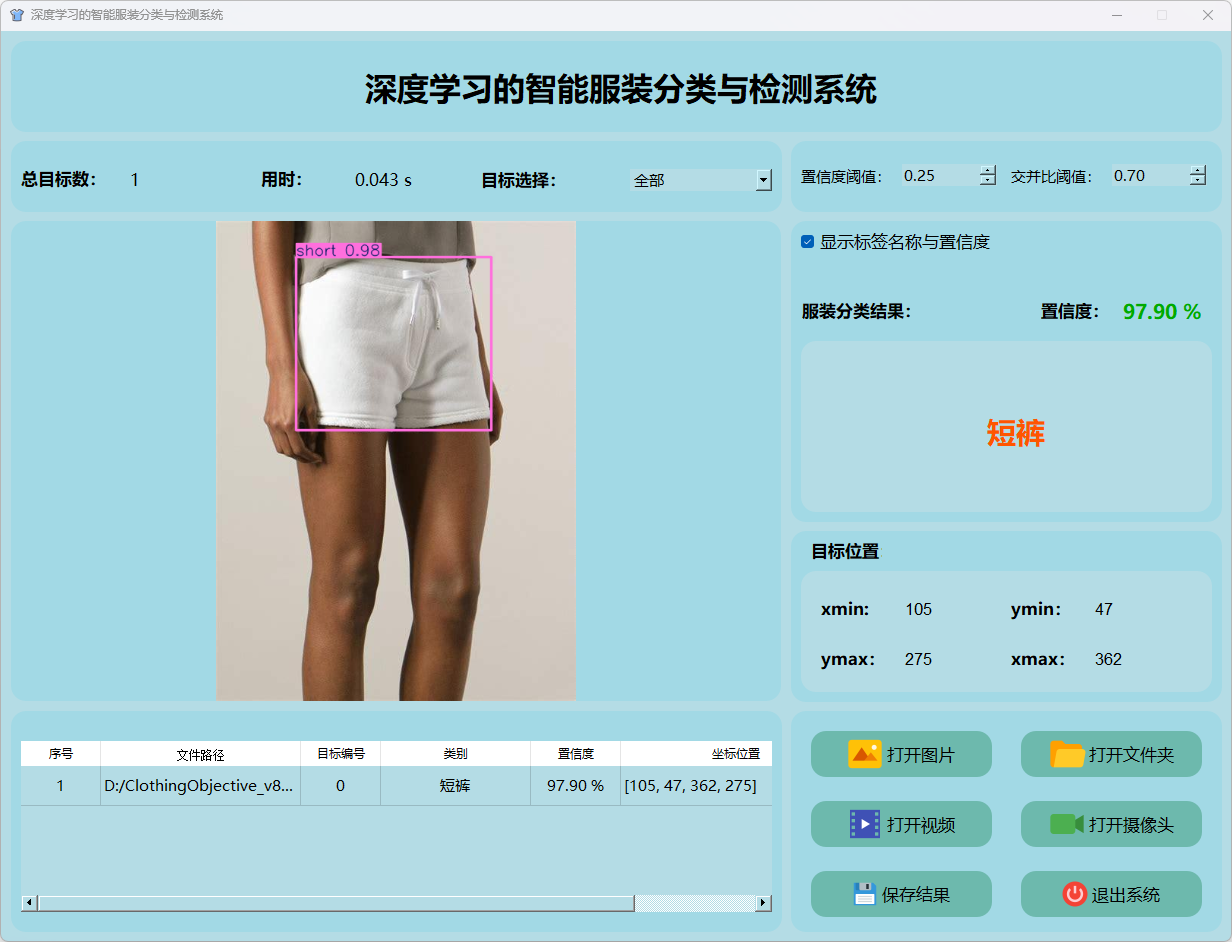Image resolution: width=1232 pixels, height=942 pixels.
Task: Click the yellow folder icon for Open Folder
Action: 1067,754
